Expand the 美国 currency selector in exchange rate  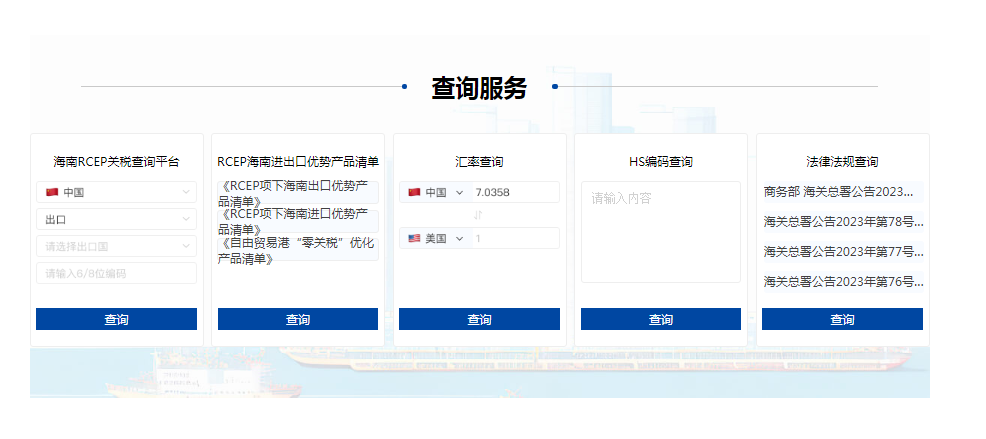436,238
